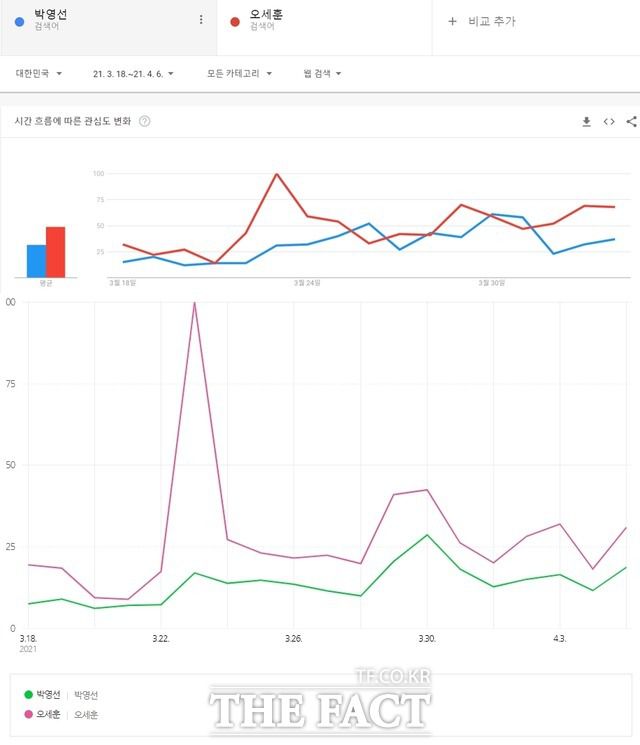Open the 박영선 search term options menu

click(201, 20)
